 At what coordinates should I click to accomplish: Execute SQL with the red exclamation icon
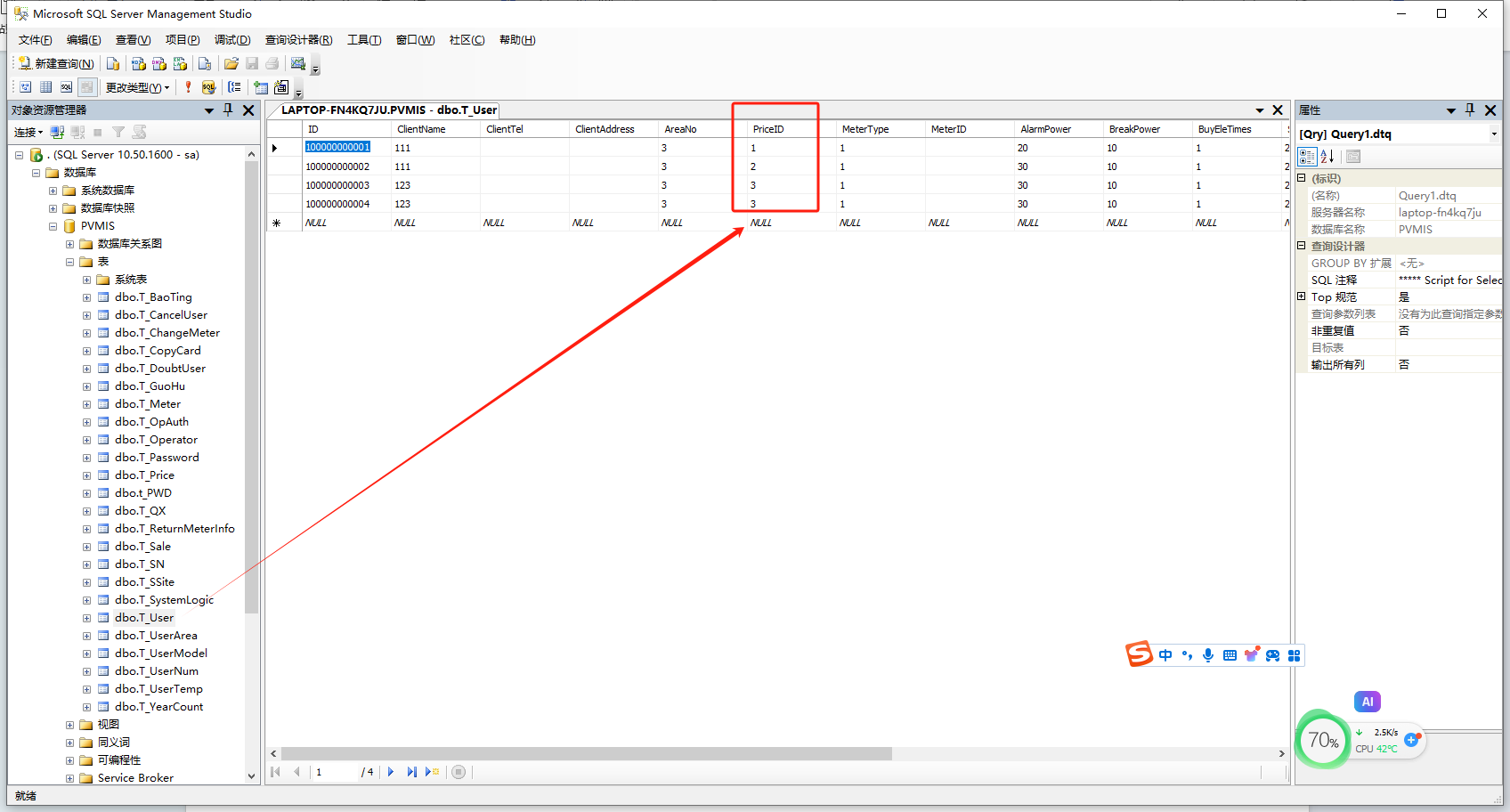tap(188, 87)
